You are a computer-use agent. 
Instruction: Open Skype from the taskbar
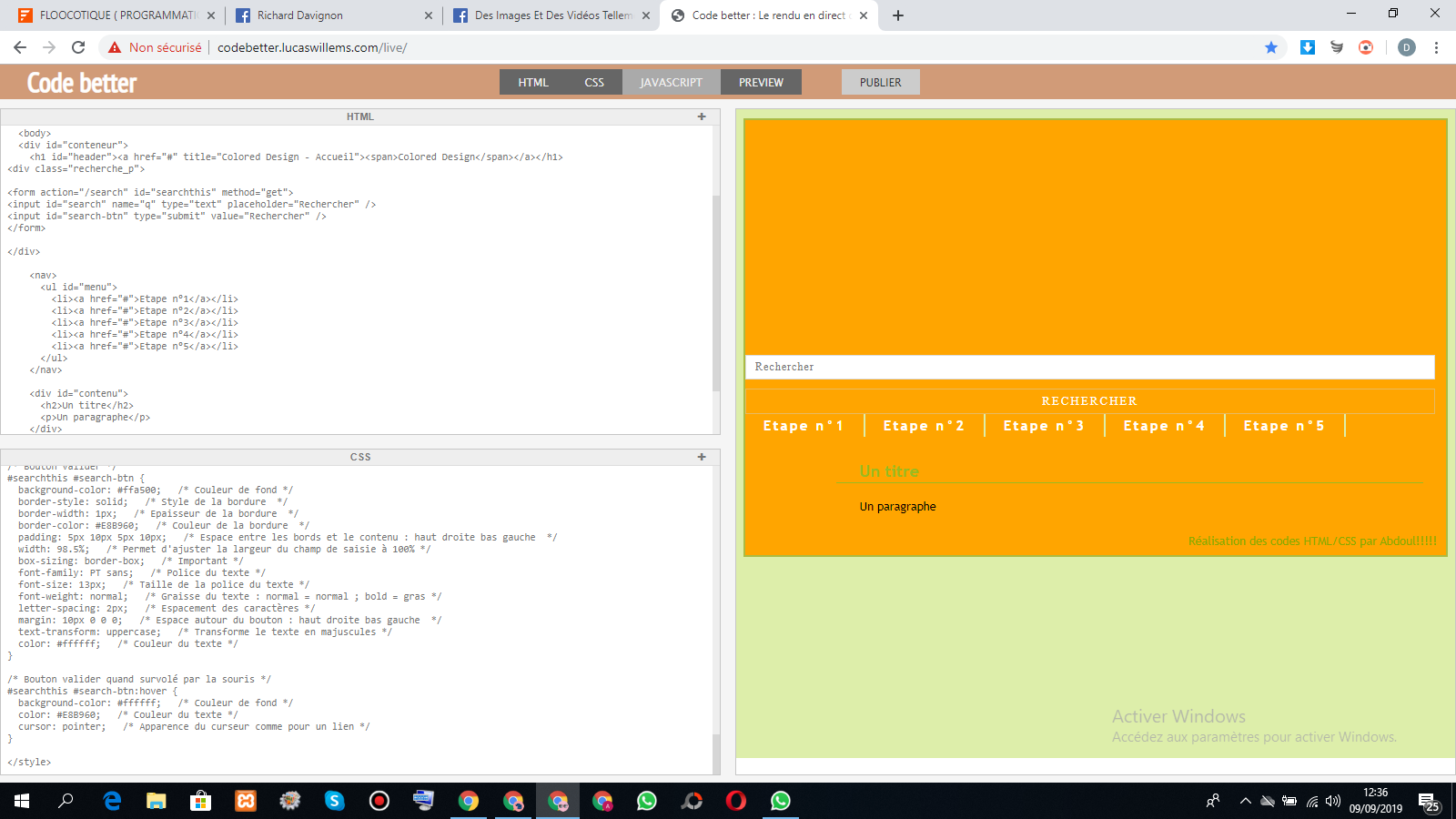[335, 801]
